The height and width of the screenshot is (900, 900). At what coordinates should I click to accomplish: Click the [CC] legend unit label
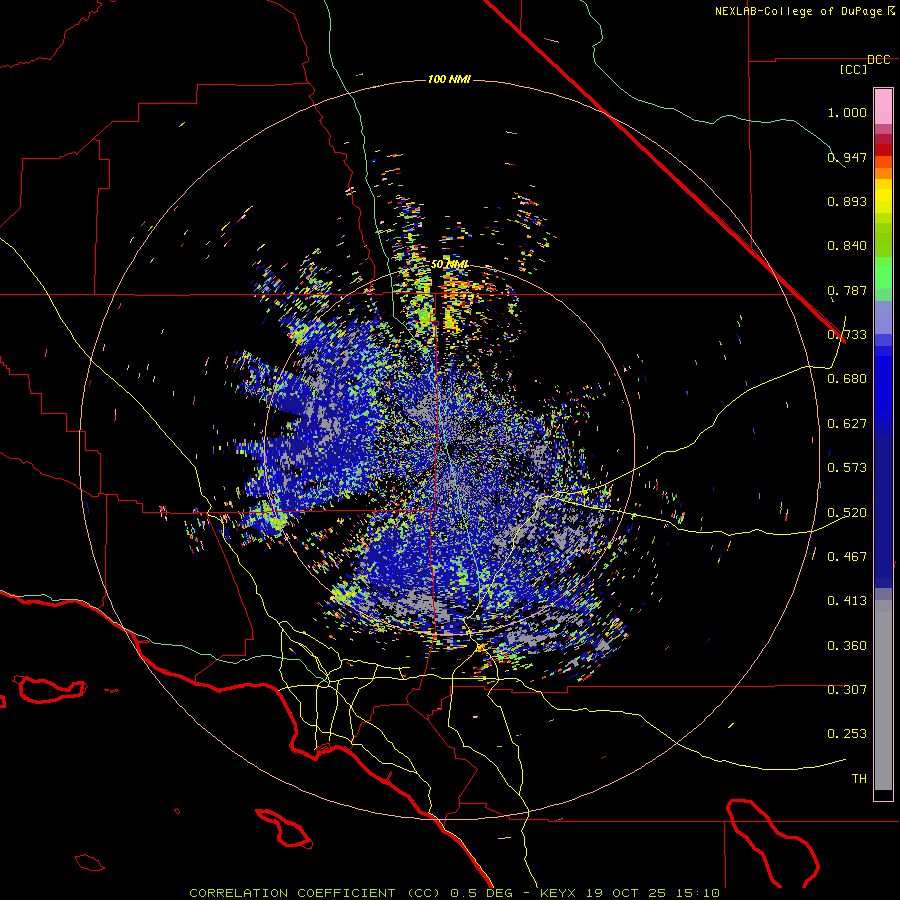pyautogui.click(x=853, y=70)
